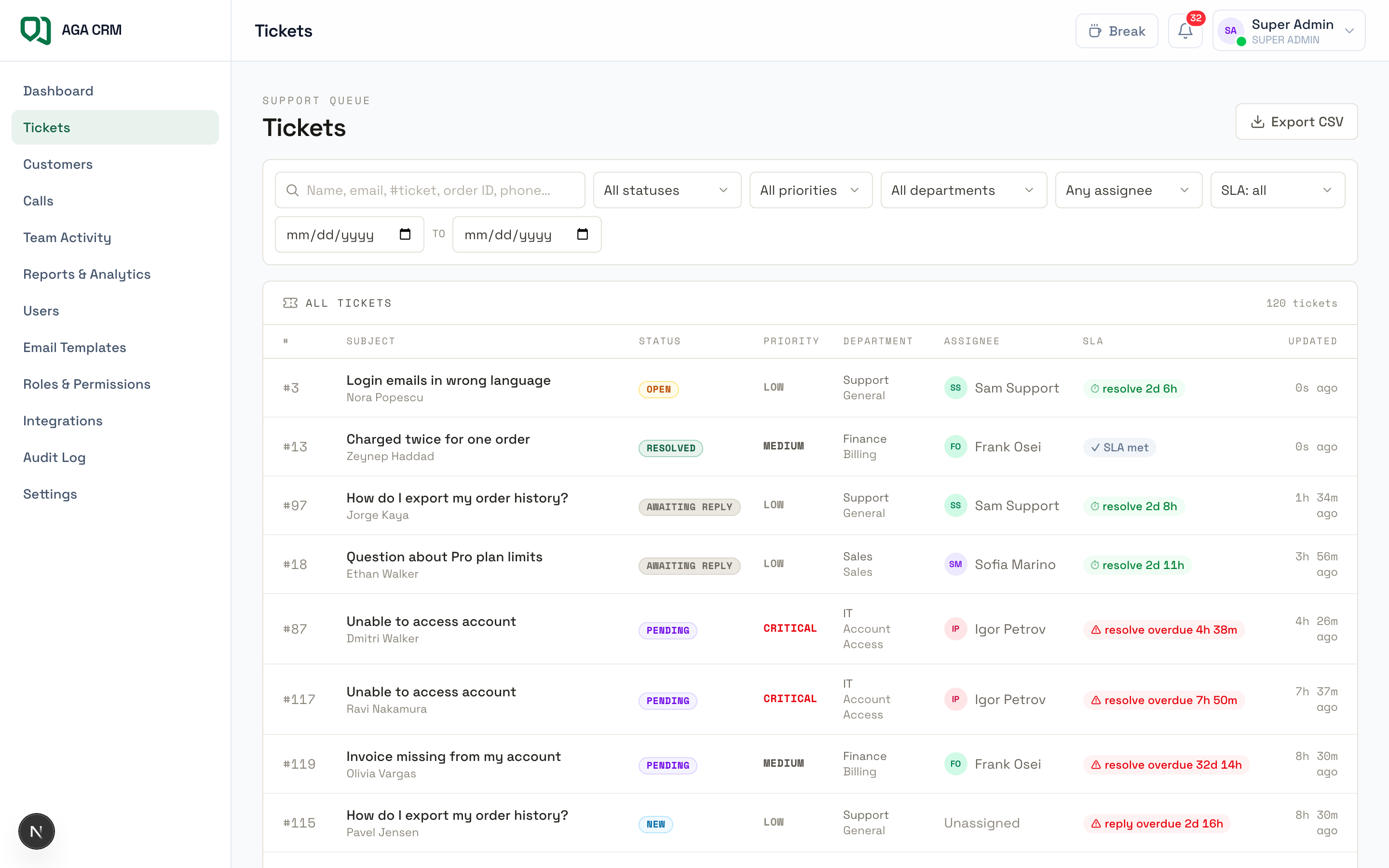Image resolution: width=1389 pixels, height=868 pixels.
Task: Click the resolve overdue 4h 38m SLA tag
Action: click(x=1163, y=630)
